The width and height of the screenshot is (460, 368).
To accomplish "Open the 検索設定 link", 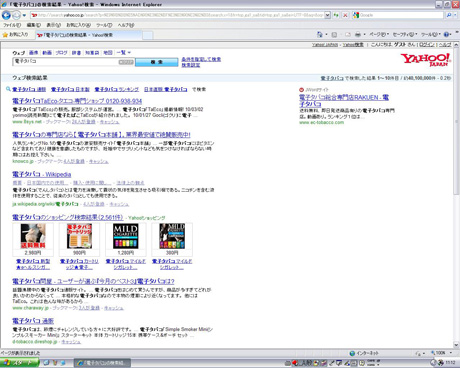I will pos(191,65).
